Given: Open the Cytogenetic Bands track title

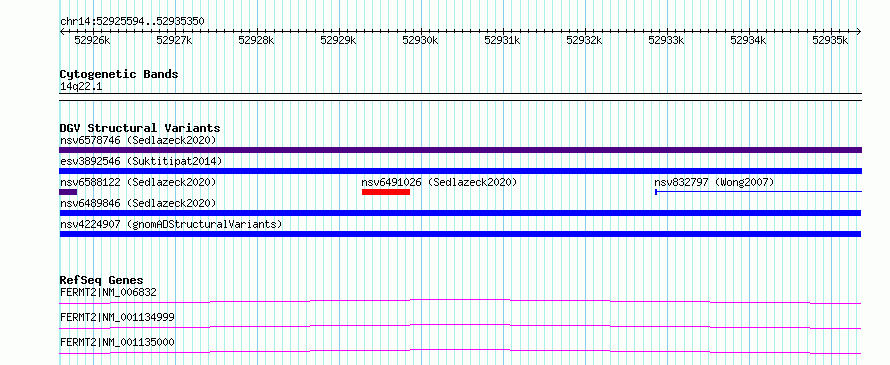Looking at the screenshot, I should coord(119,74).
